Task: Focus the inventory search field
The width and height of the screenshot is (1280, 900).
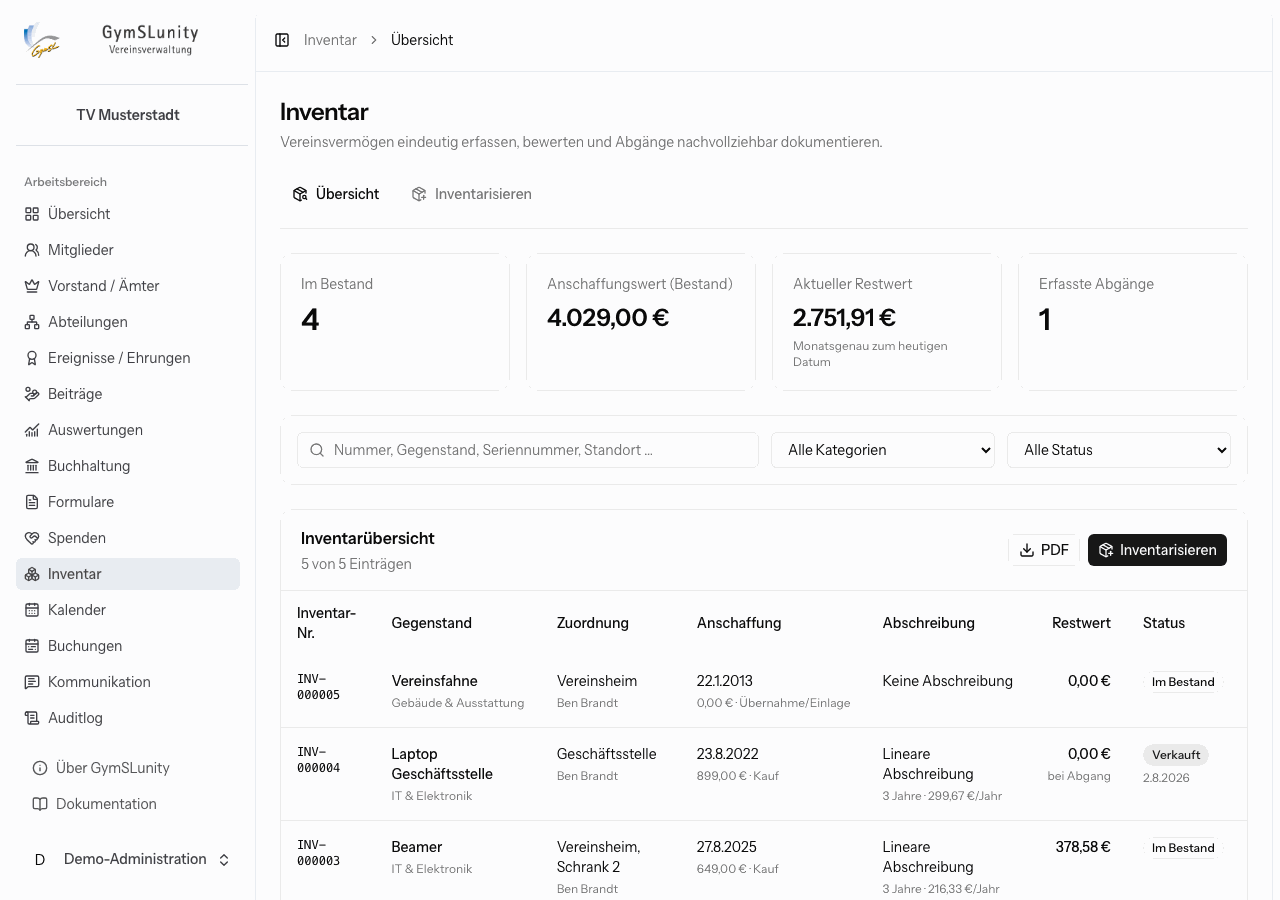Action: click(x=528, y=450)
